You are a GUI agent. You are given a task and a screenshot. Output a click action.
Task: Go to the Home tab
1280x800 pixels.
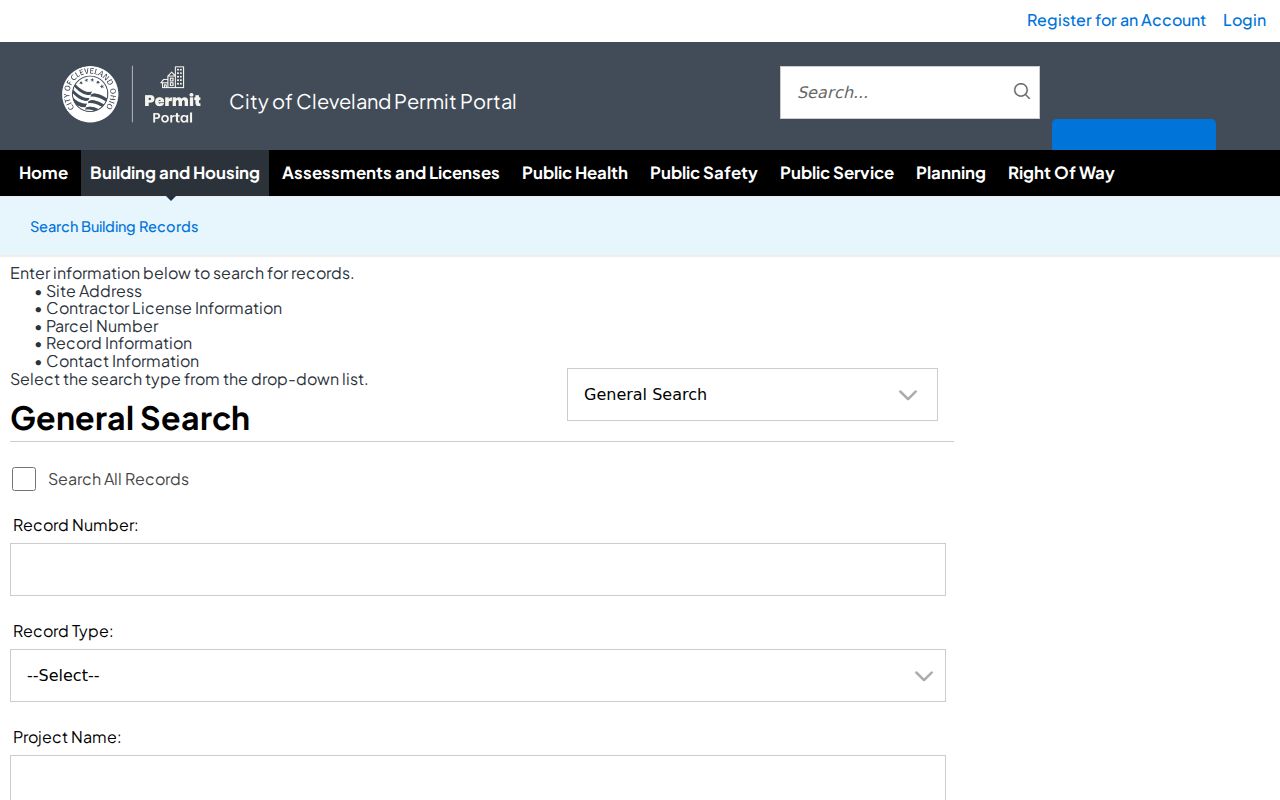point(43,173)
